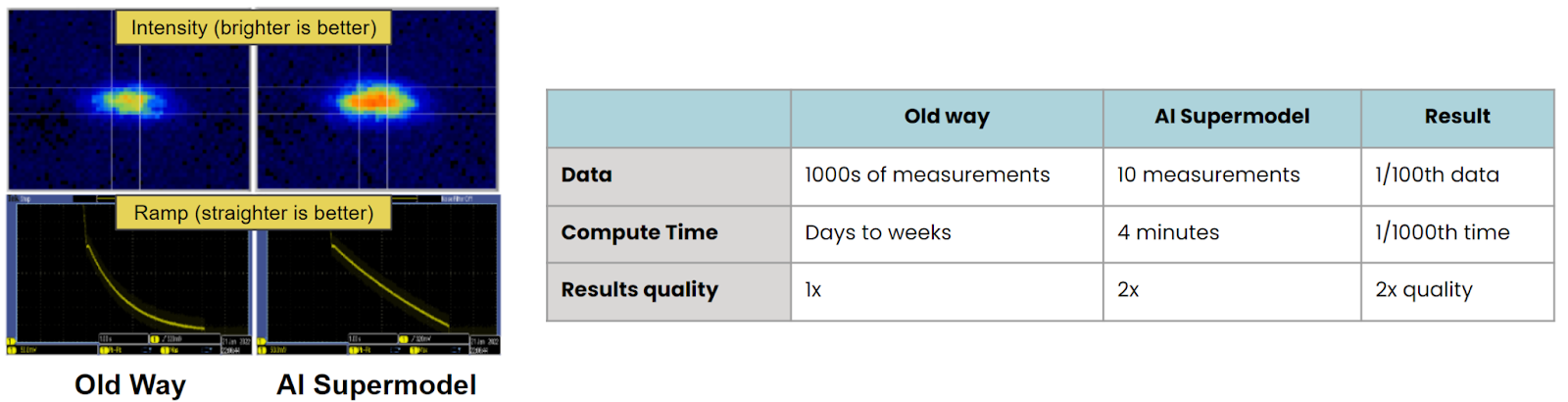
Task: Select the '10 measurements' cell
Action: pos(1232,176)
